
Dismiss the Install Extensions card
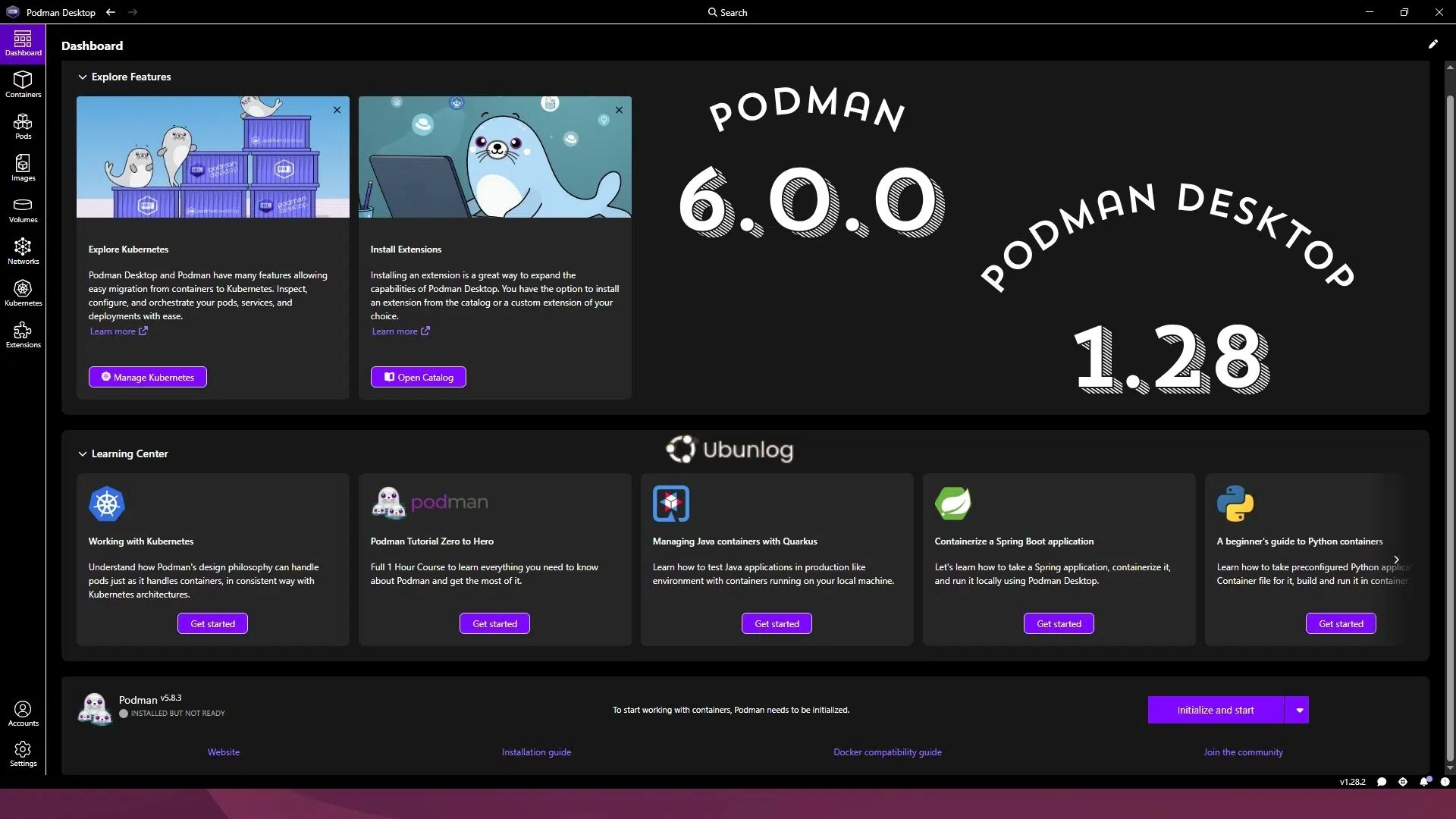click(x=619, y=110)
